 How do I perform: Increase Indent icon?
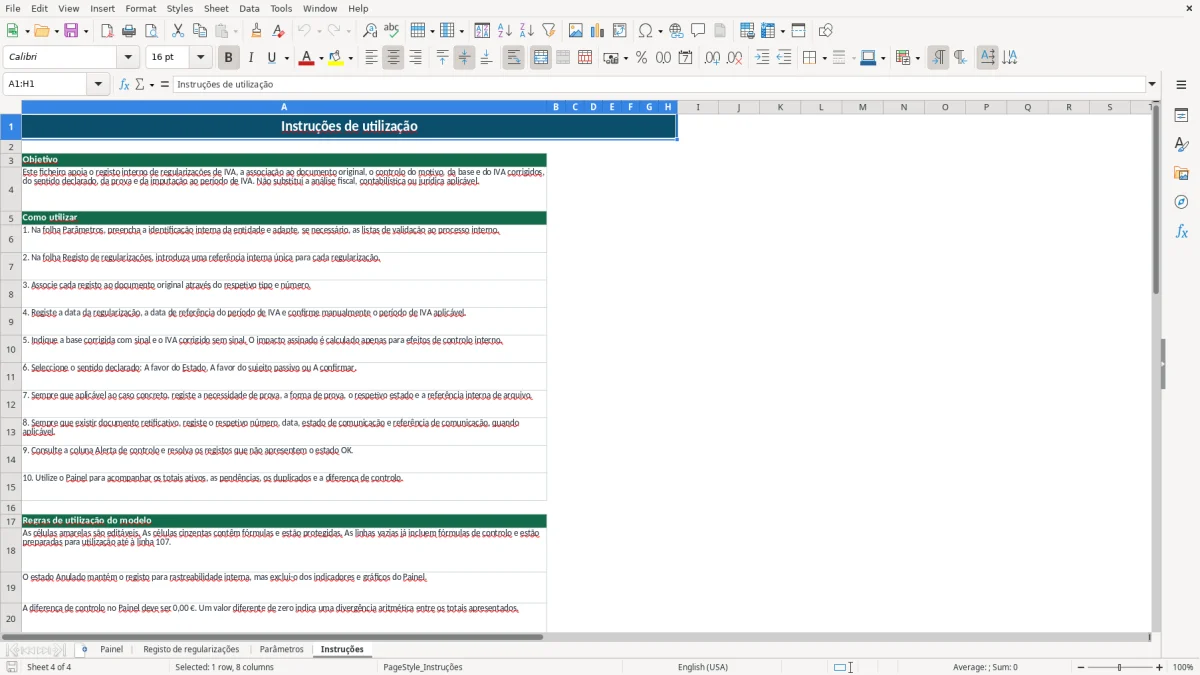(x=762, y=58)
